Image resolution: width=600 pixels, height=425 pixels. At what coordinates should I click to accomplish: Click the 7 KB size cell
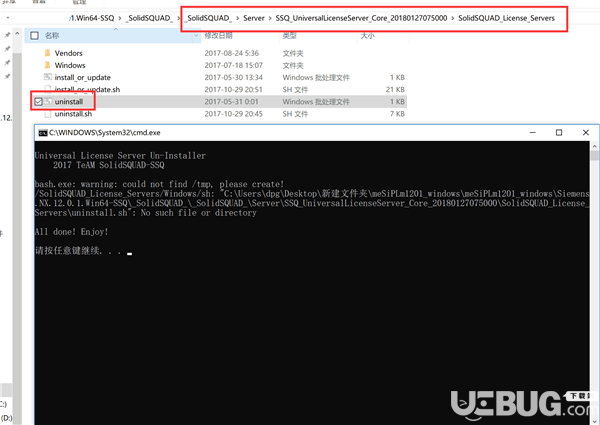tap(397, 114)
